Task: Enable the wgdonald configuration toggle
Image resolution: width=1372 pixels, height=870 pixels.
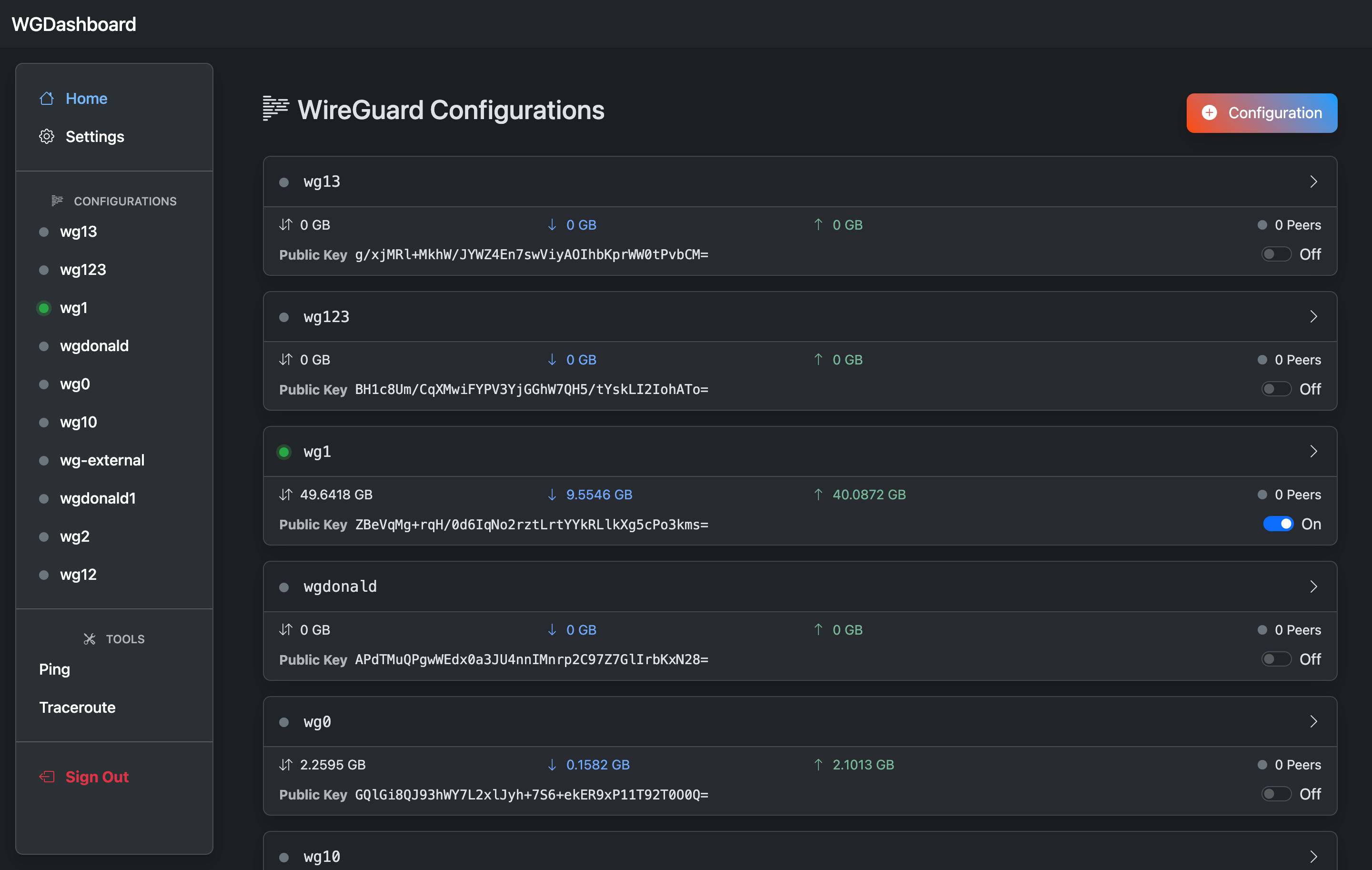Action: [1276, 659]
